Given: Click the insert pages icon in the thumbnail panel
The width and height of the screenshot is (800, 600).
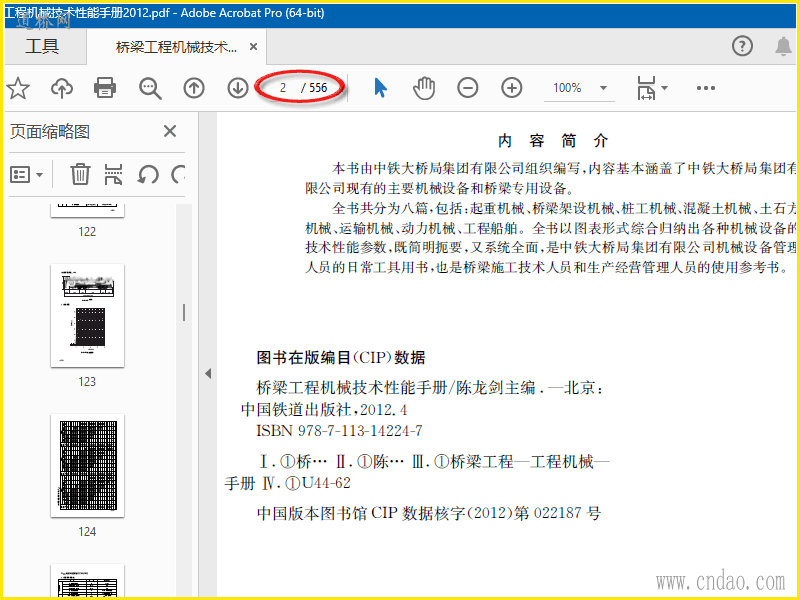Looking at the screenshot, I should click(113, 174).
